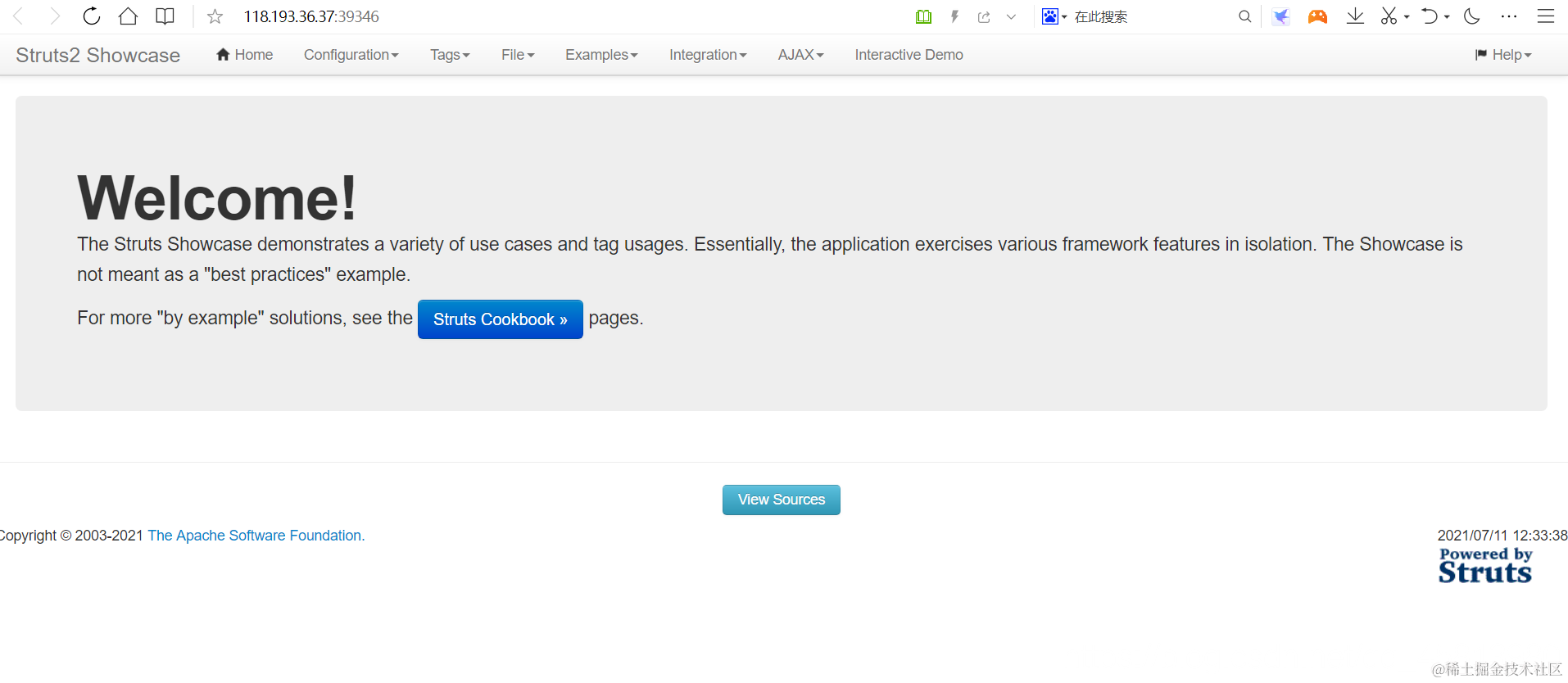
Task: Open the Help dropdown menu
Action: tap(1503, 55)
